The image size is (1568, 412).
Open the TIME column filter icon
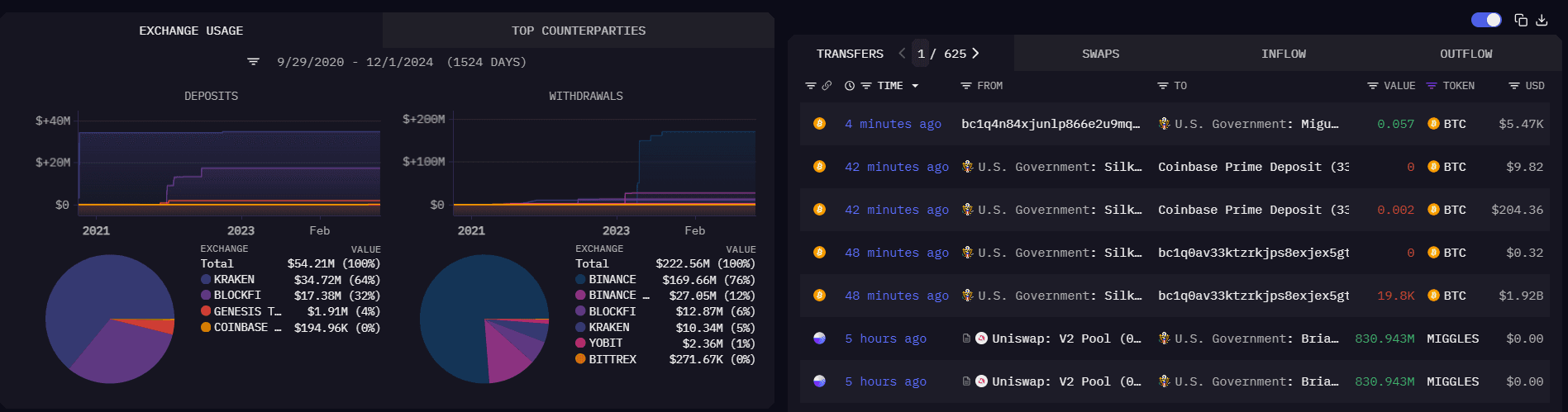pyautogui.click(x=866, y=86)
